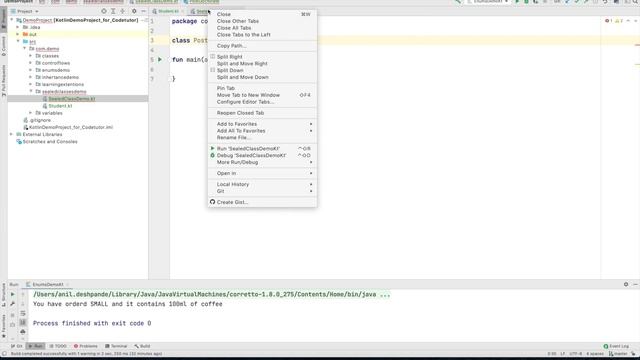Select EnumsDemoKt tab in Run panel
The width and height of the screenshot is (640, 360).
click(x=48, y=284)
